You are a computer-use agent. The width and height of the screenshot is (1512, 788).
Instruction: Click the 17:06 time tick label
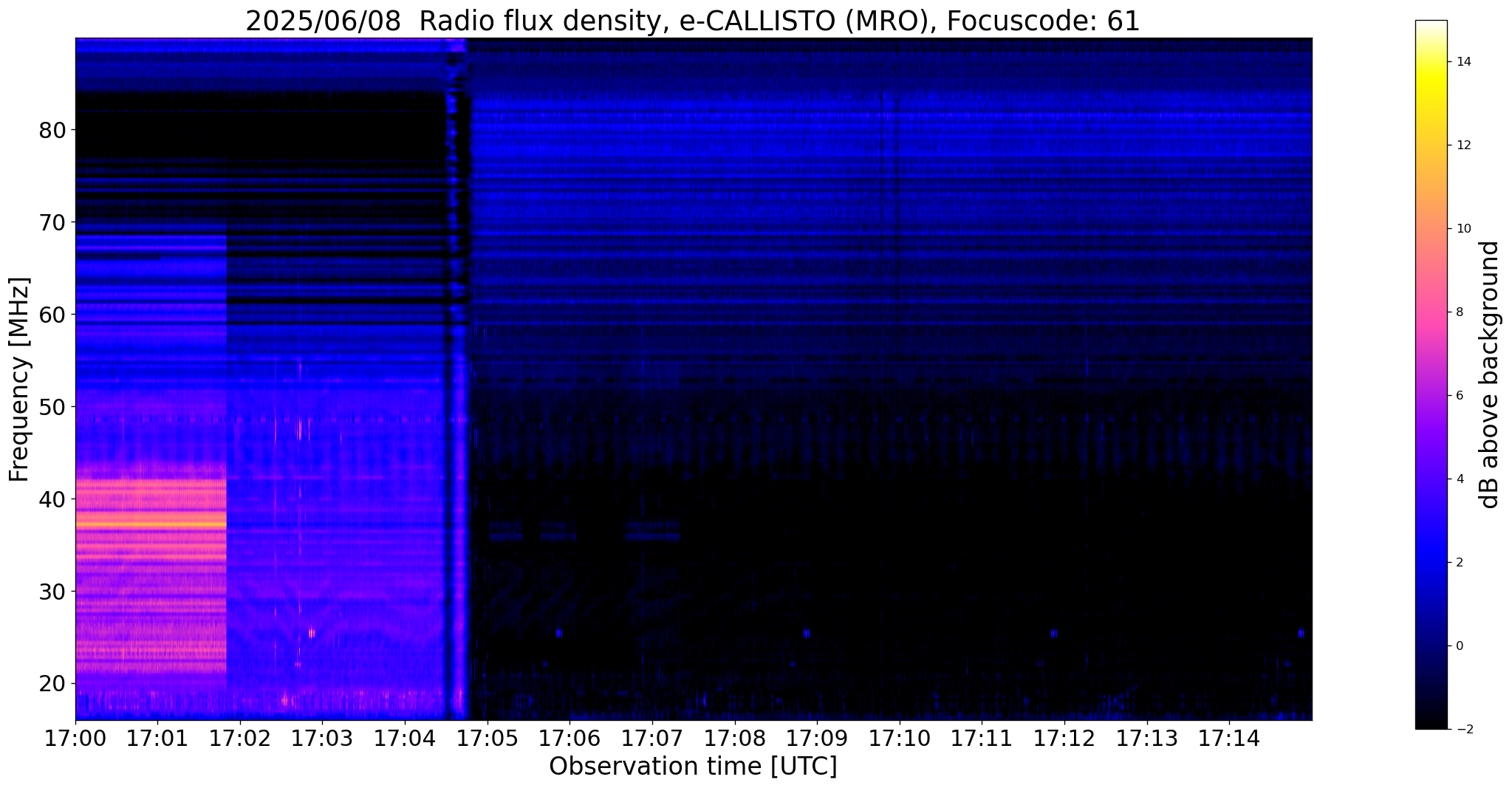coord(570,739)
